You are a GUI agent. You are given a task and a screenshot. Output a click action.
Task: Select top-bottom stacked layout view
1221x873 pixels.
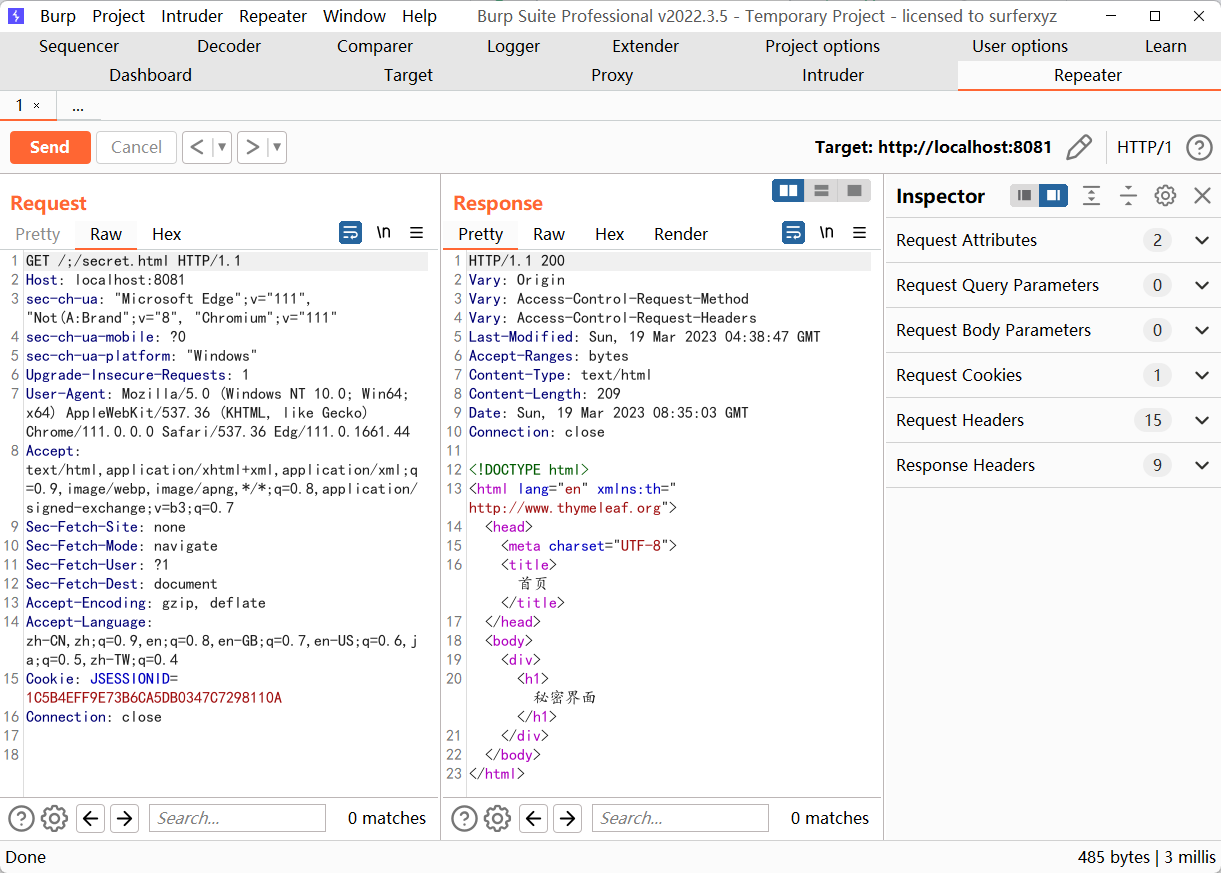point(821,190)
